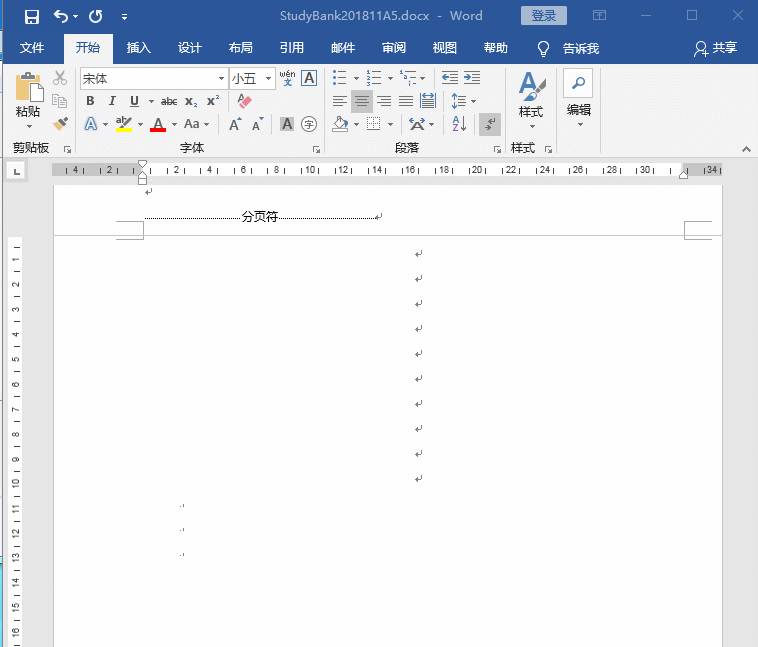Apply numbered list
Image resolution: width=758 pixels, height=647 pixels.
pos(374,78)
